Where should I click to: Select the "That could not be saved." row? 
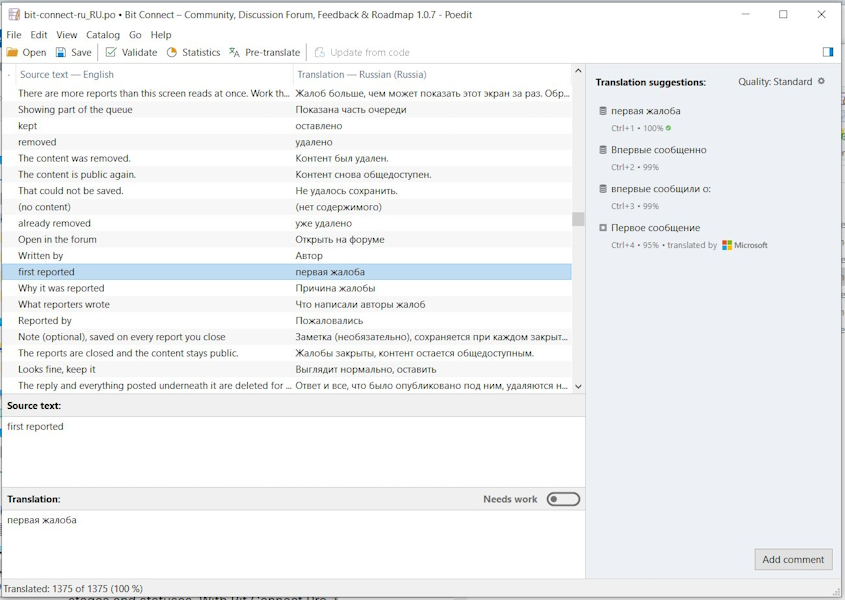(x=287, y=191)
